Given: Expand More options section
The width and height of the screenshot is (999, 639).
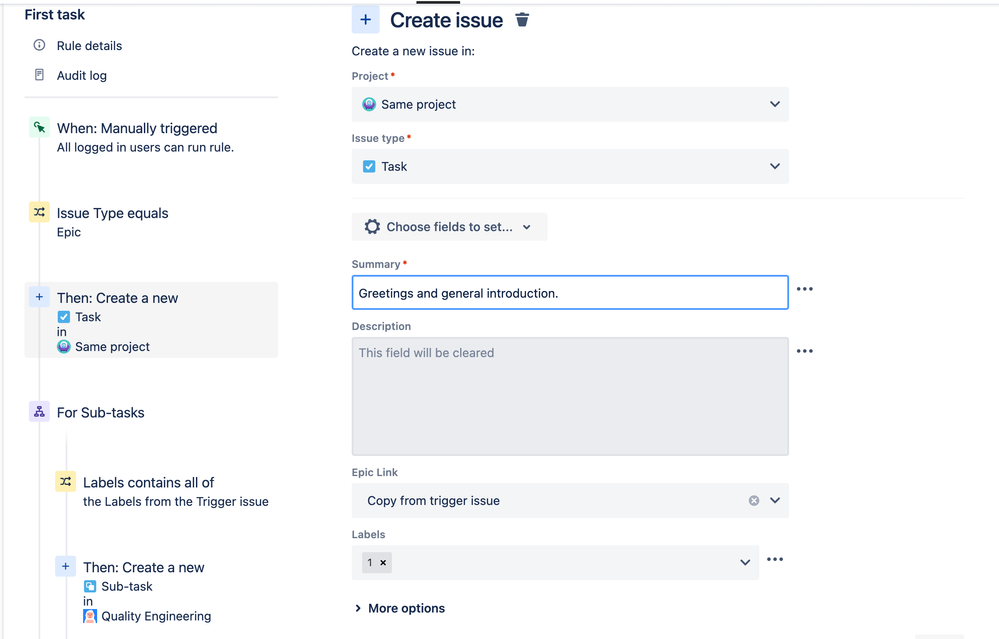Looking at the screenshot, I should tap(399, 608).
